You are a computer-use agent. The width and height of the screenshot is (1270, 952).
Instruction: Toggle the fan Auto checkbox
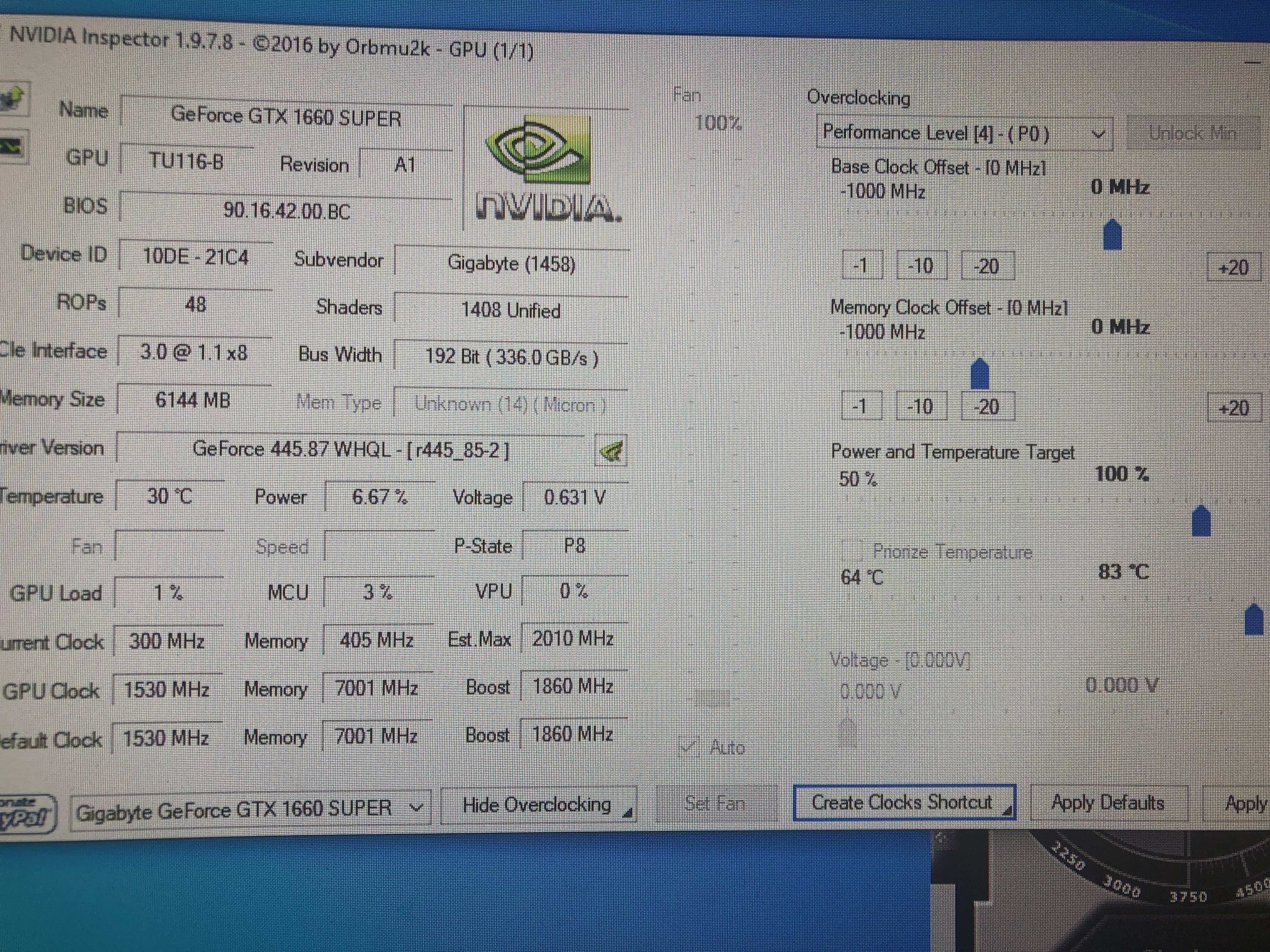click(687, 747)
